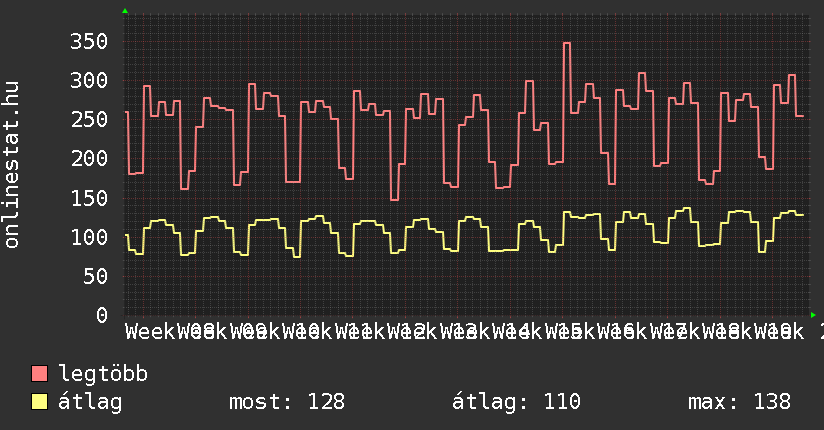Click the yellow átlag legend swatch
Image resolution: width=824 pixels, height=430 pixels.
click(x=39, y=402)
